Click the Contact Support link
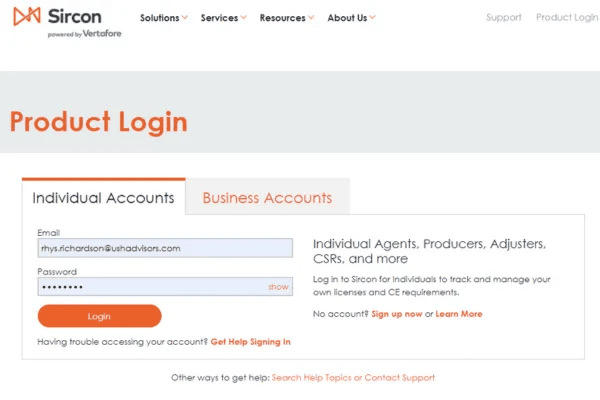 (399, 378)
